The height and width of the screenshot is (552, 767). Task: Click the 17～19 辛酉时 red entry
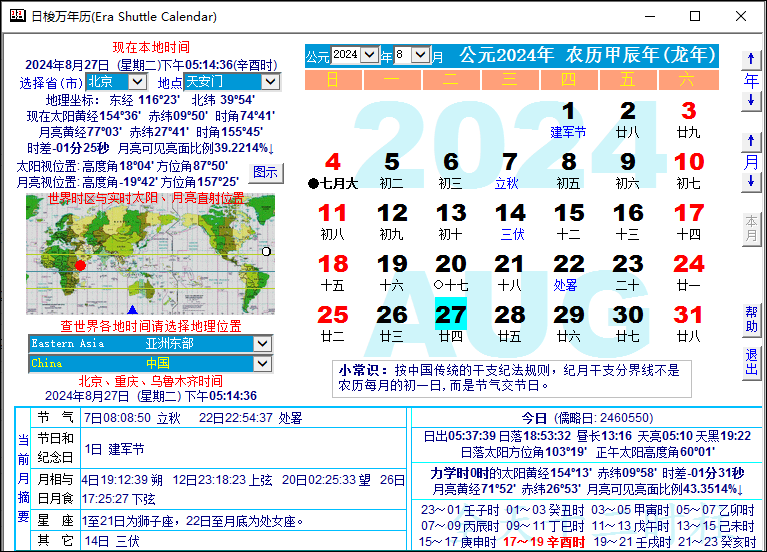click(543, 542)
